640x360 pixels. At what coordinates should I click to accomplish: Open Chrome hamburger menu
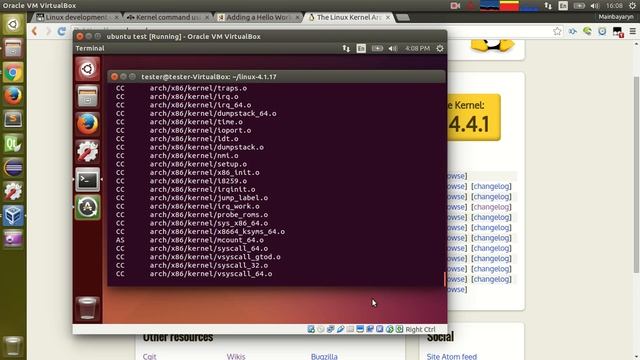[x=633, y=31]
